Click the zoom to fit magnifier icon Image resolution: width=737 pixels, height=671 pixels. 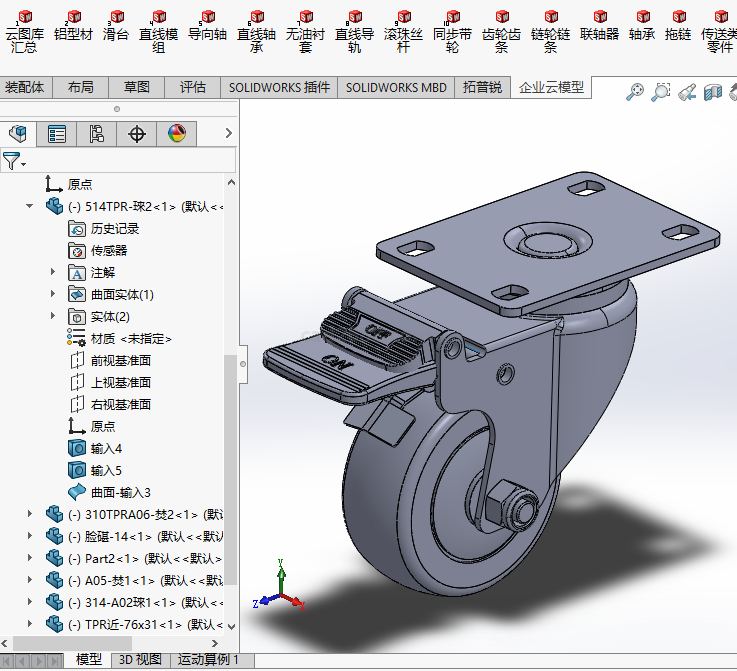(x=635, y=93)
